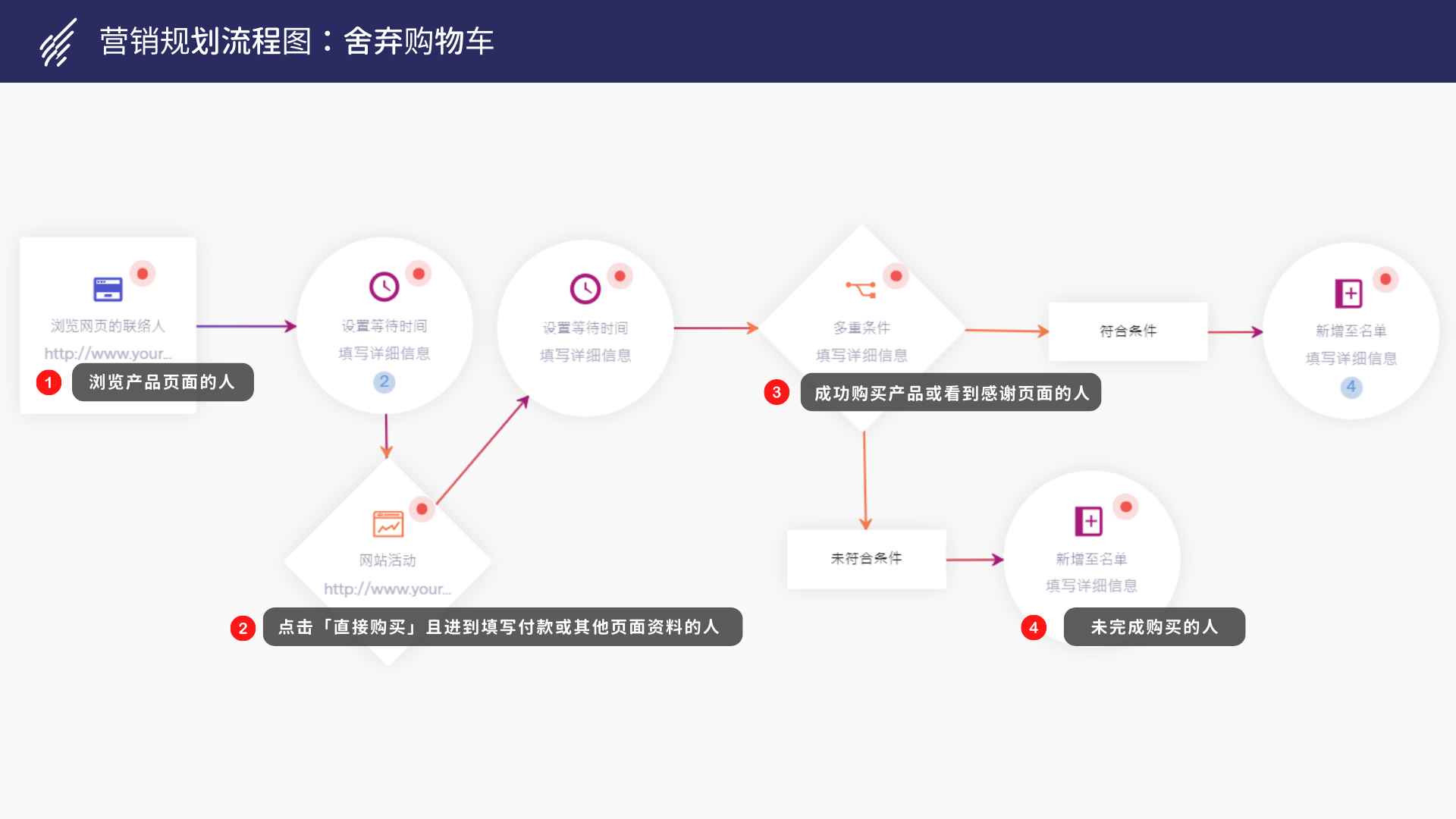The width and height of the screenshot is (1456, 819).
Task: Click the 符合条件 box
Action: 1128,331
